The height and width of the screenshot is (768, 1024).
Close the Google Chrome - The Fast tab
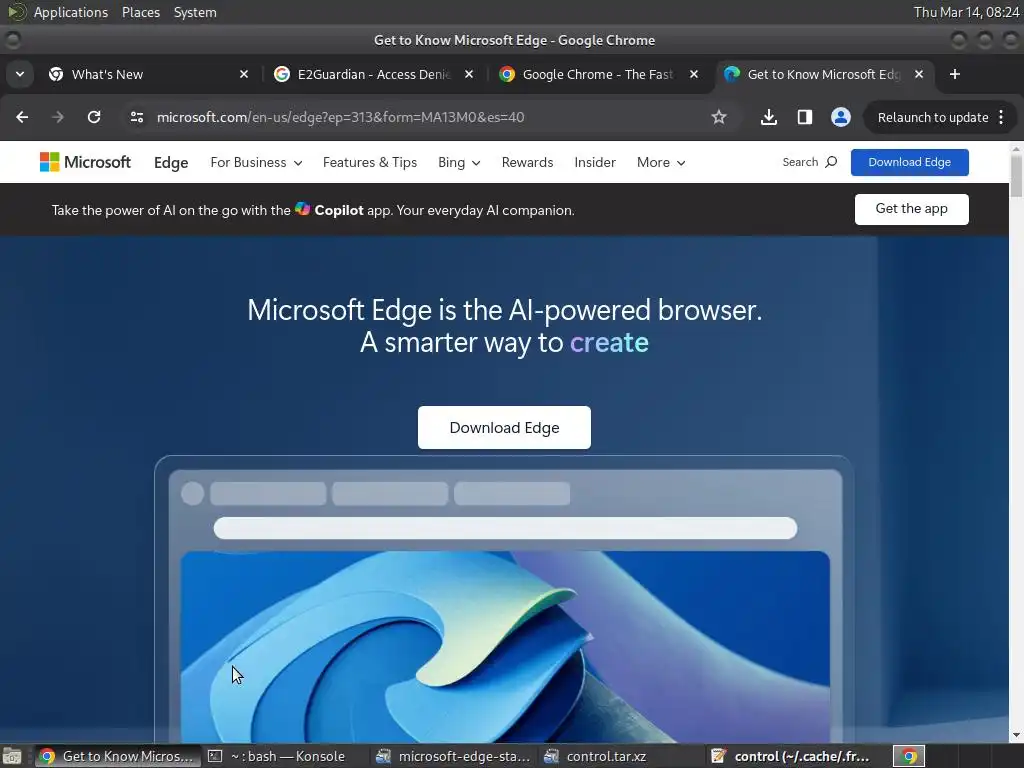694,74
